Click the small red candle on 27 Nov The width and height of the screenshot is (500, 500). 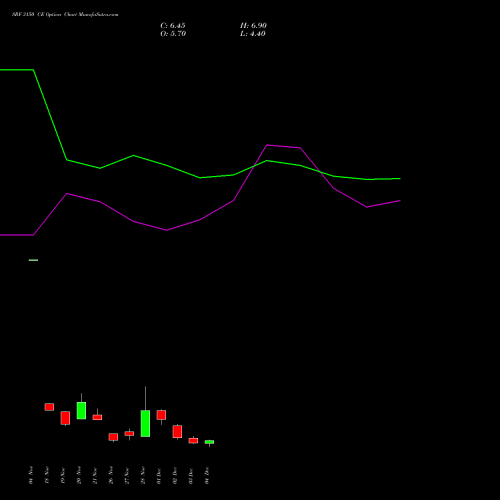click(x=129, y=433)
